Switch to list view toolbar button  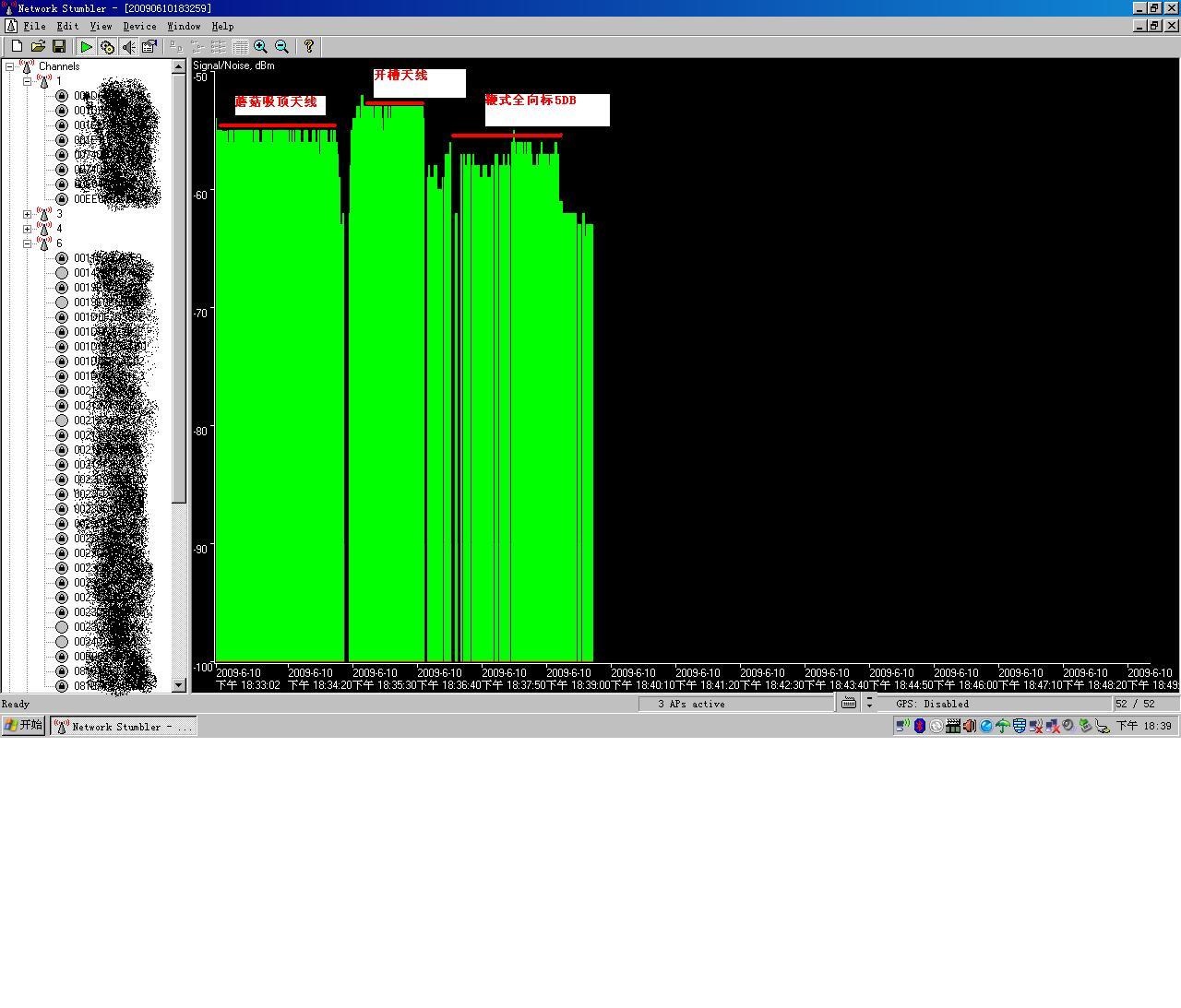coord(219,46)
